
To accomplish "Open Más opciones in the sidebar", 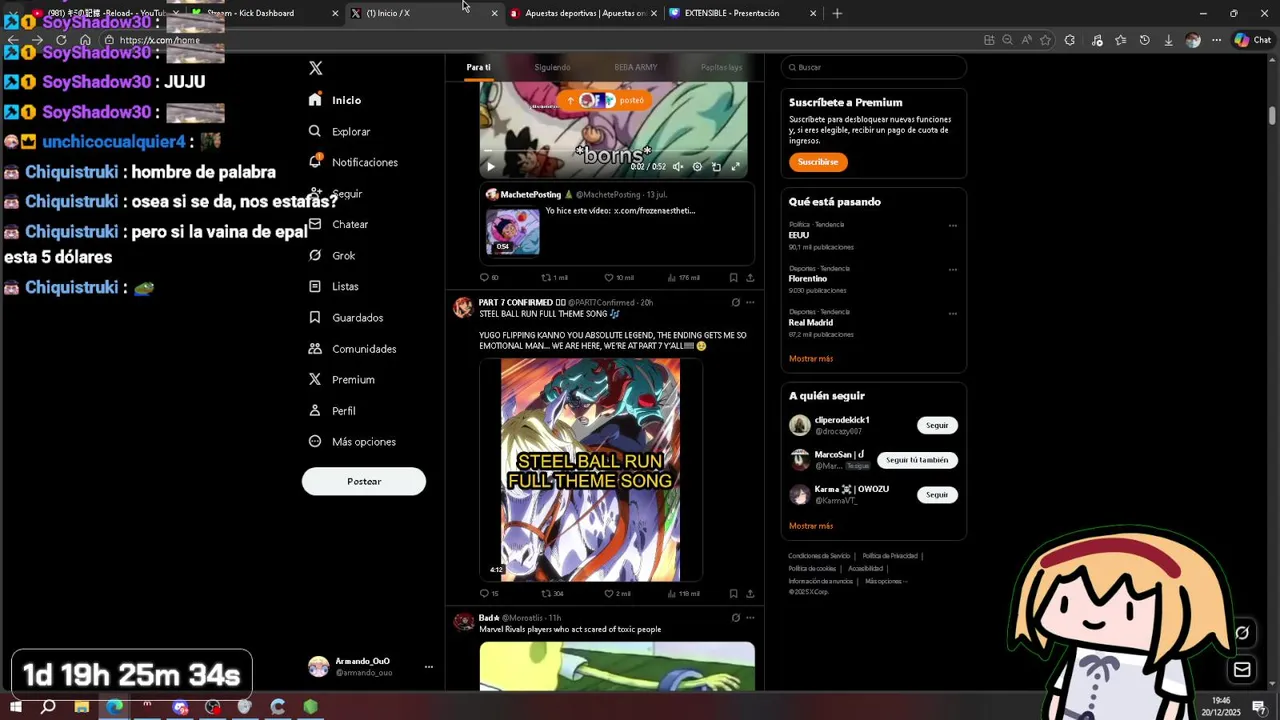I will [x=352, y=441].
